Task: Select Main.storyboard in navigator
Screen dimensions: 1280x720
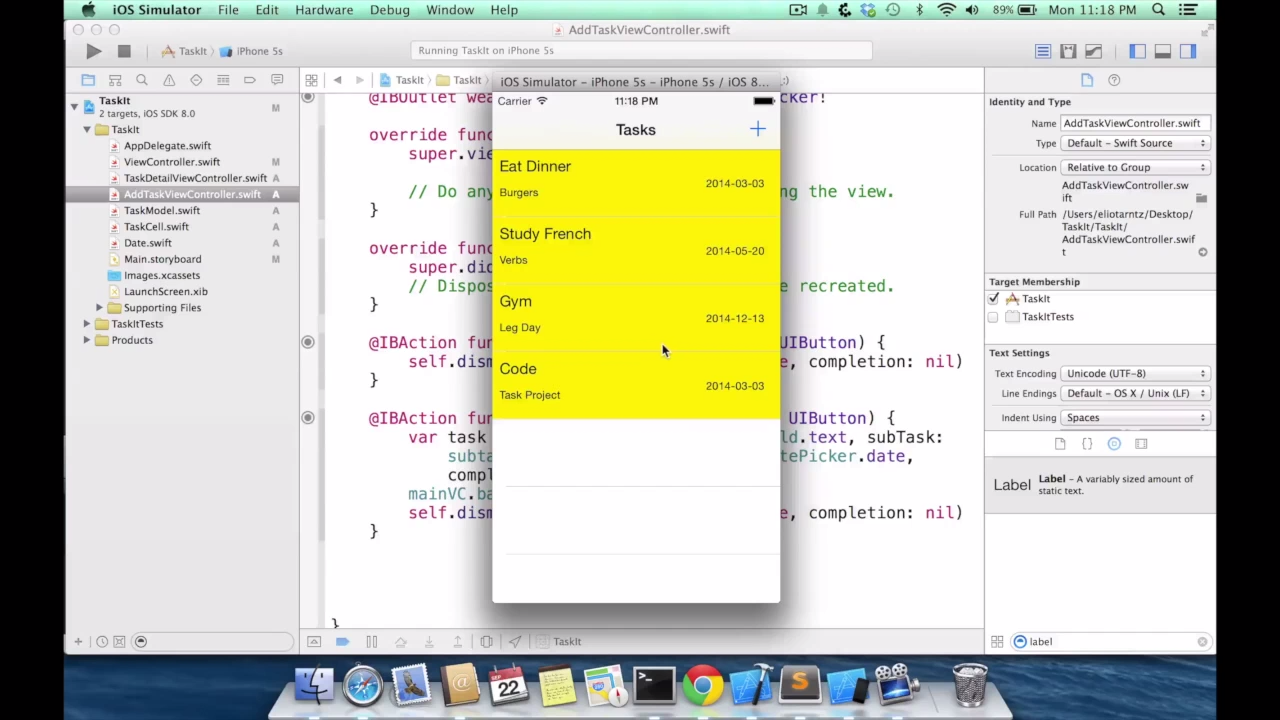Action: point(162,259)
